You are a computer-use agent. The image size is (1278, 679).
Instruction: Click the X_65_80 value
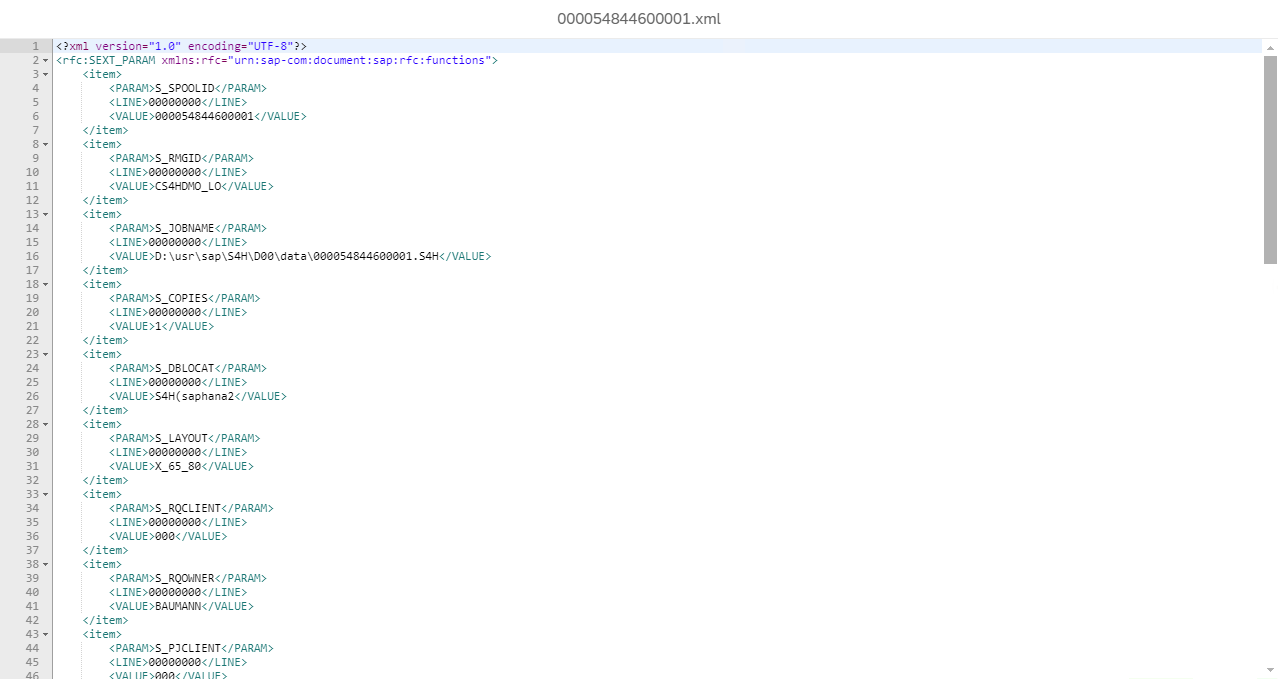click(178, 466)
